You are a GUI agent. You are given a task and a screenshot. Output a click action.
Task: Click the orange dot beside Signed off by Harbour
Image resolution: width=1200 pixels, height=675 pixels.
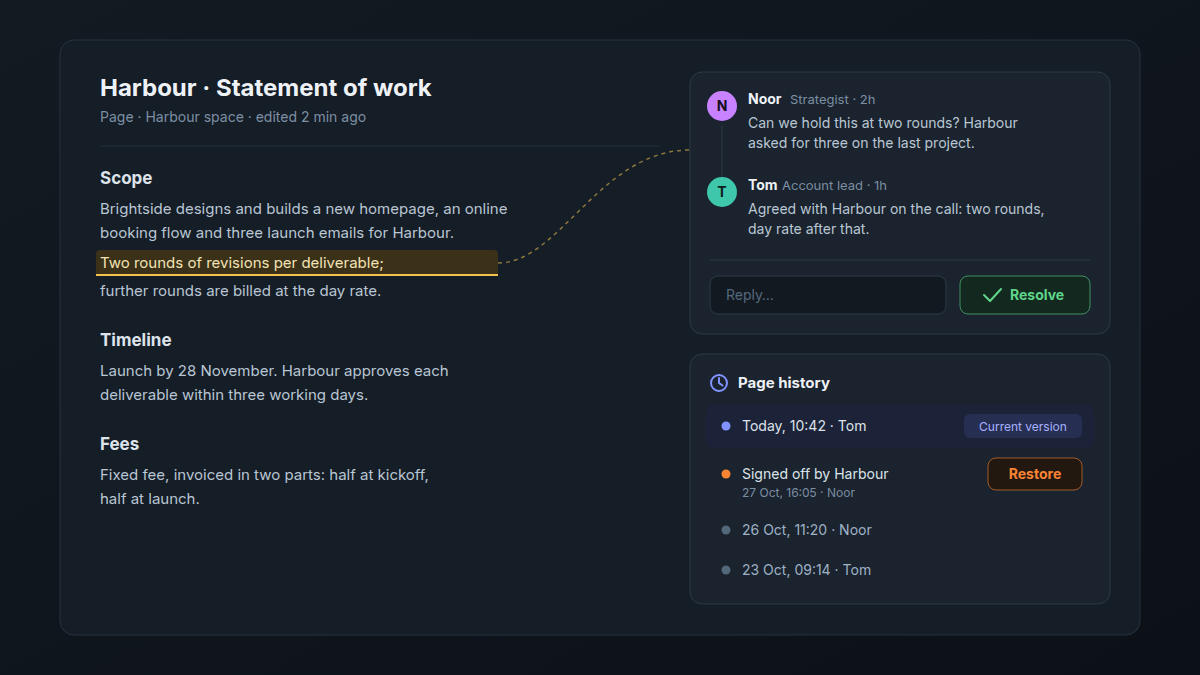(726, 474)
